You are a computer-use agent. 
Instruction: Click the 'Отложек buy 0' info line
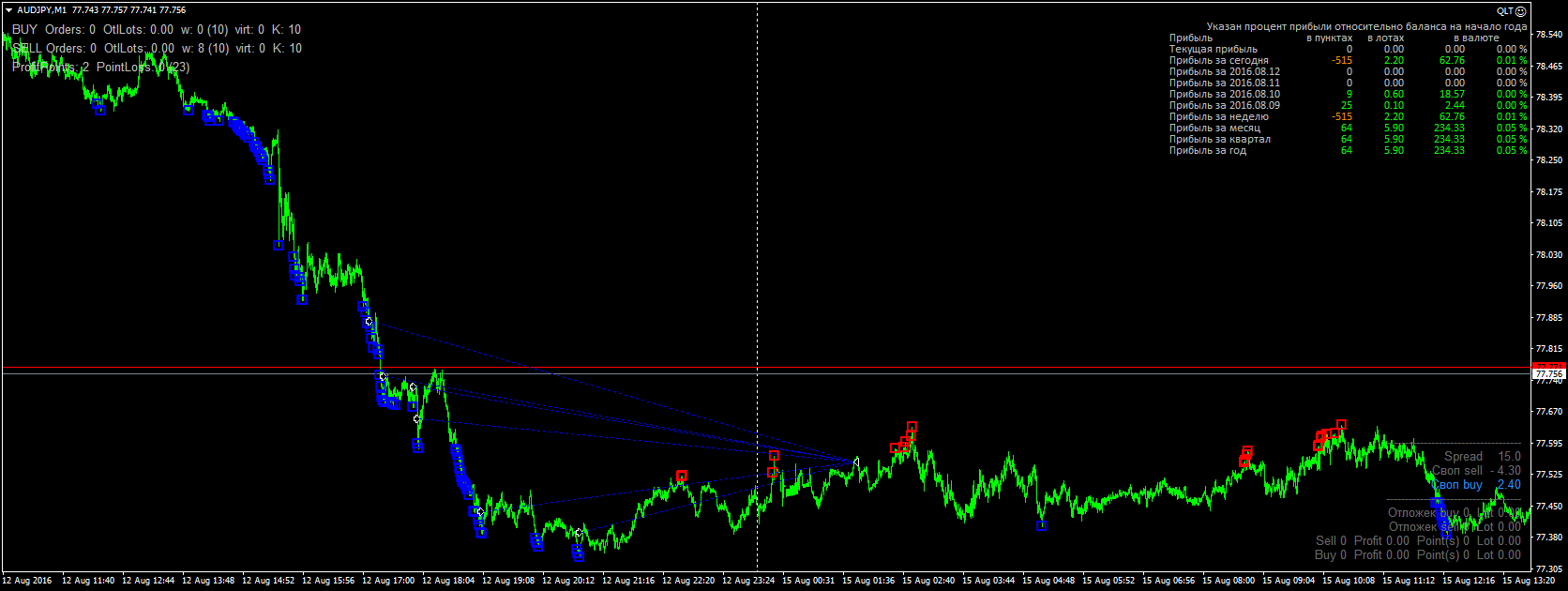[x=1455, y=513]
